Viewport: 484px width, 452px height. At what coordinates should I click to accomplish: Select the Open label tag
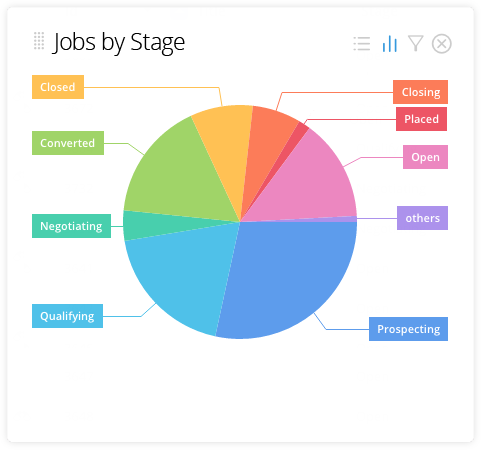point(425,157)
